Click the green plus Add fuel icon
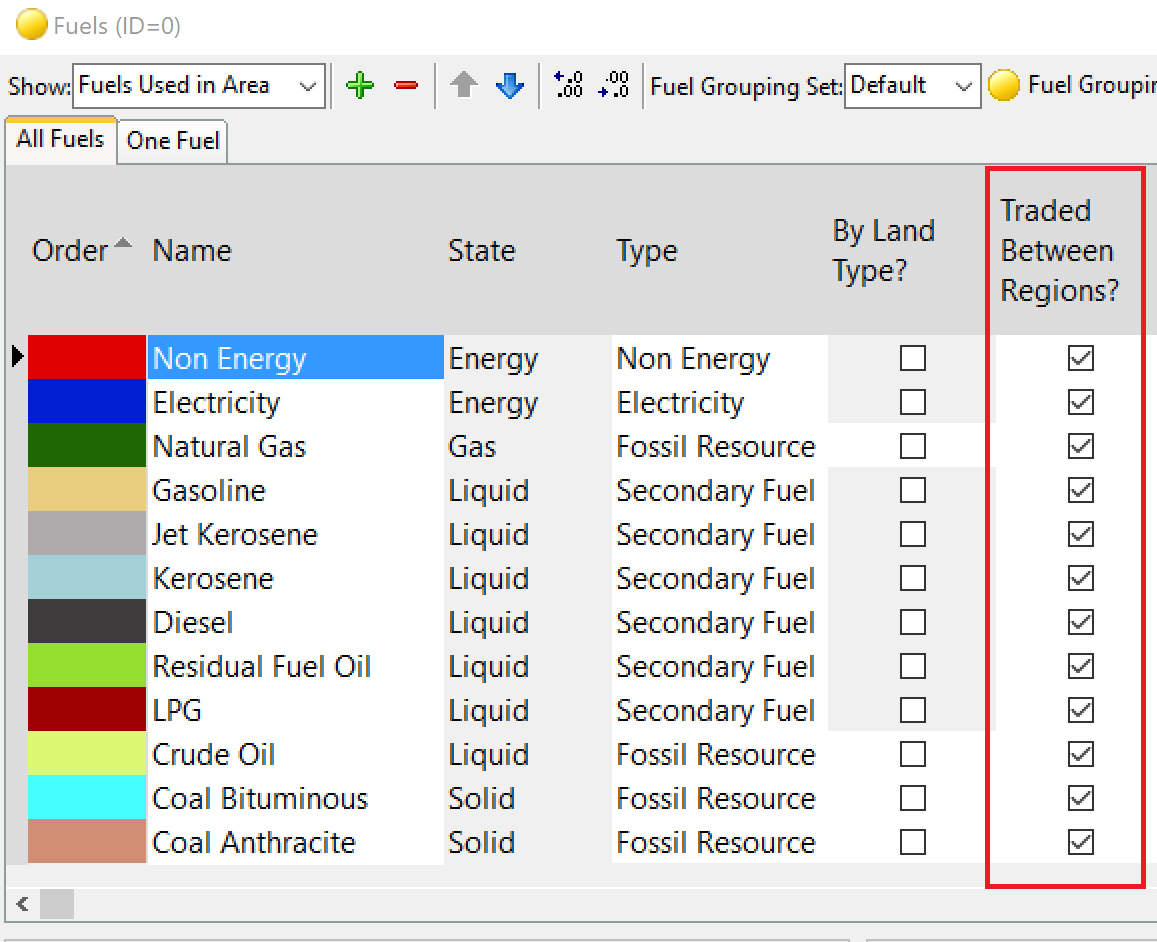Screen dimensions: 1157x942 360,86
